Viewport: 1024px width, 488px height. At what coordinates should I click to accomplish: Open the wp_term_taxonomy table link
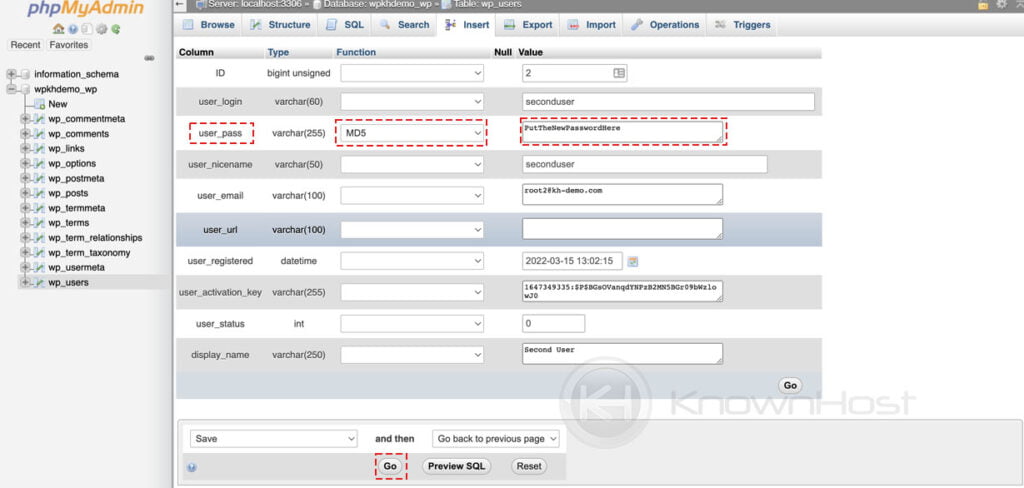(89, 253)
